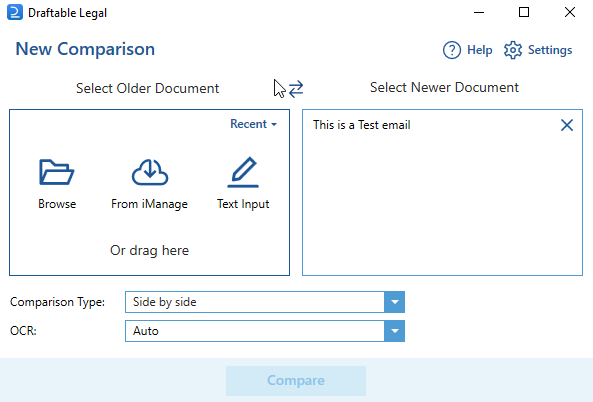Maximize the Draftable Legal window
The height and width of the screenshot is (402, 593).
(x=524, y=12)
